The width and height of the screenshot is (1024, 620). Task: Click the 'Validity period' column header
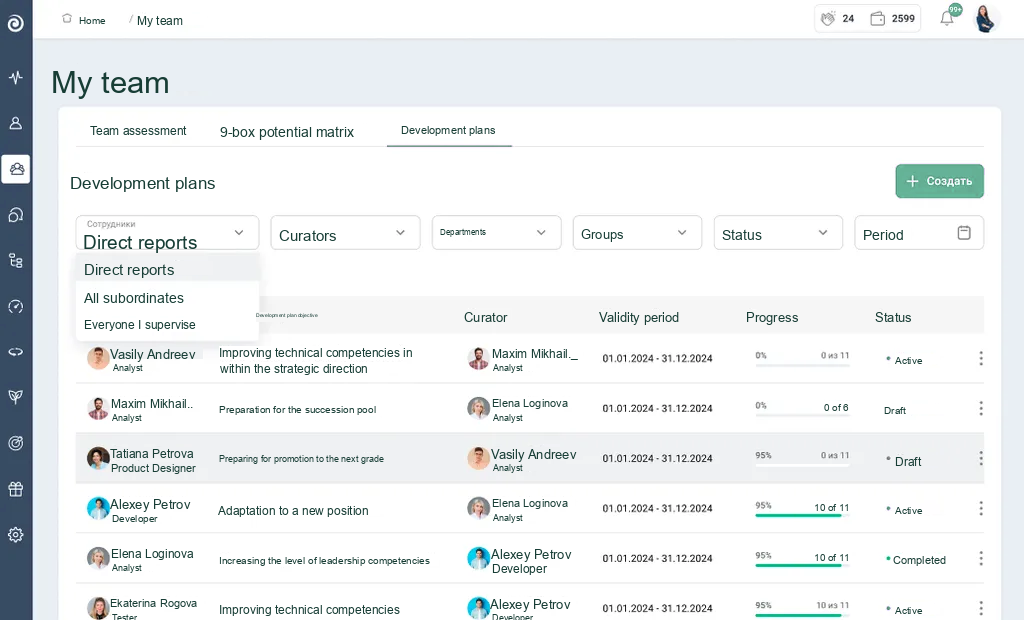pyautogui.click(x=639, y=318)
